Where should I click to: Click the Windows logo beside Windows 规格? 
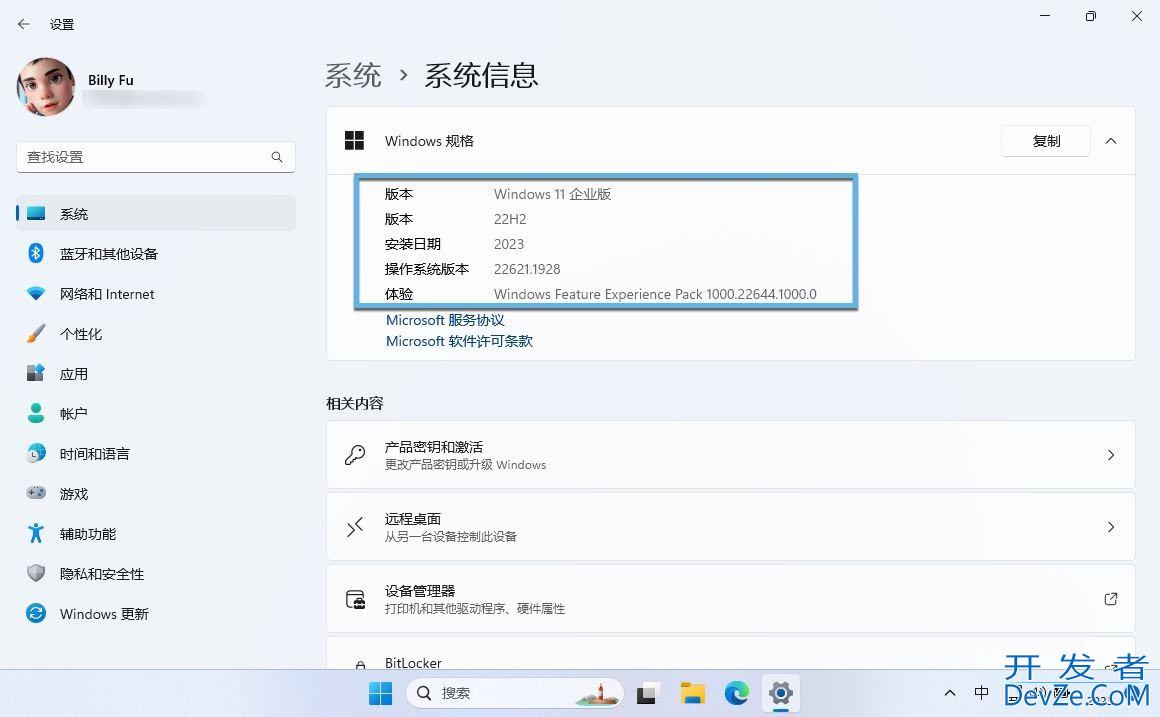point(354,141)
